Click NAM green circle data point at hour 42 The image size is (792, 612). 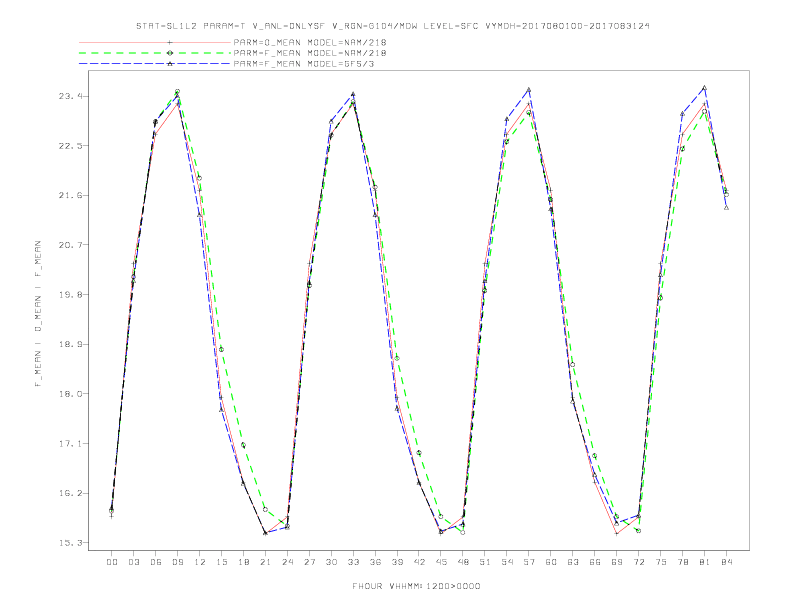[x=419, y=453]
